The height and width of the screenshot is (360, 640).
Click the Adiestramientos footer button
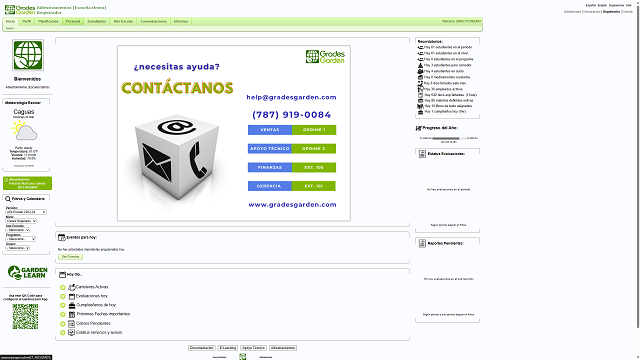(283, 348)
